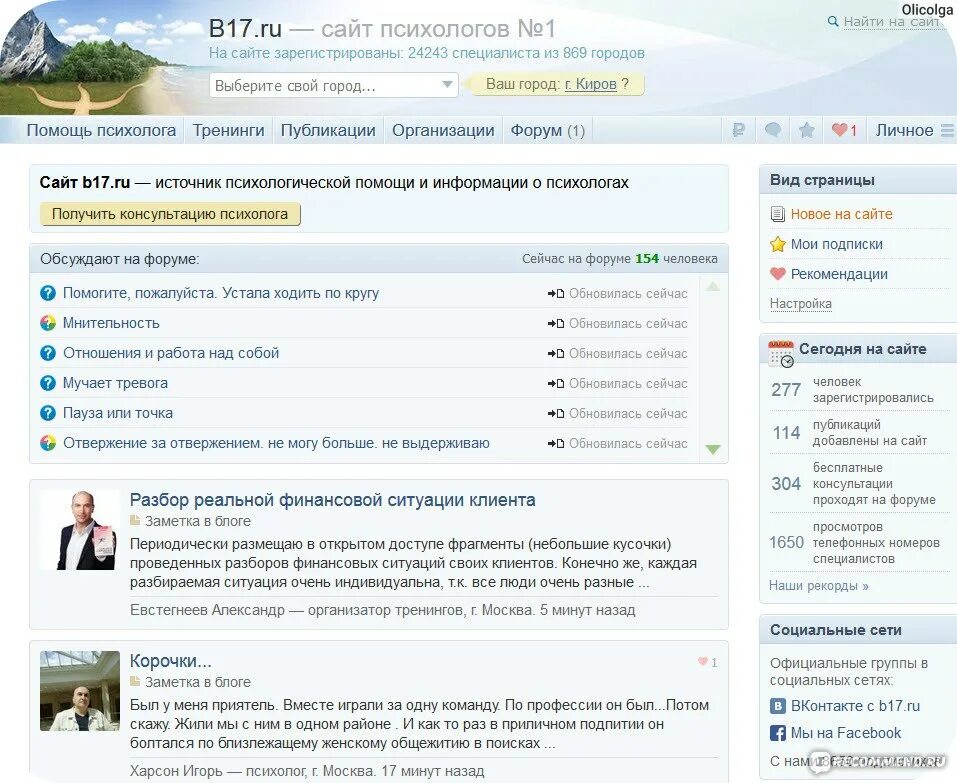Click question icon beside Отношения и работа над собой
Viewport: 957px width, 783px height.
click(48, 353)
